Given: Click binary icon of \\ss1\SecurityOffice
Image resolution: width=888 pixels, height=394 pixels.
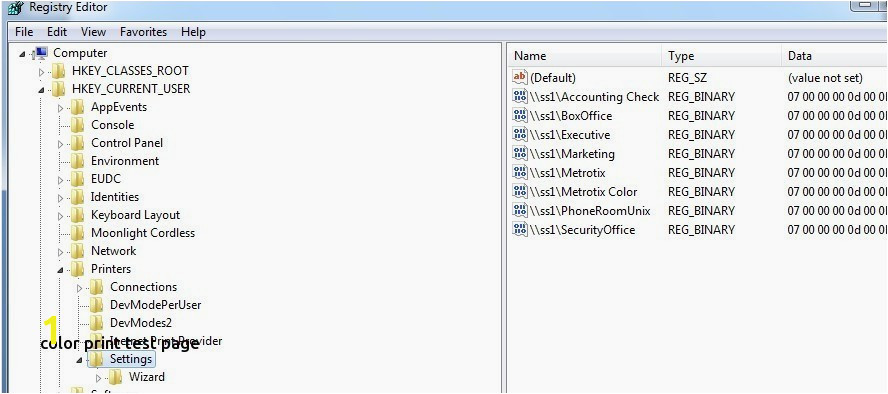Looking at the screenshot, I should coord(519,229).
